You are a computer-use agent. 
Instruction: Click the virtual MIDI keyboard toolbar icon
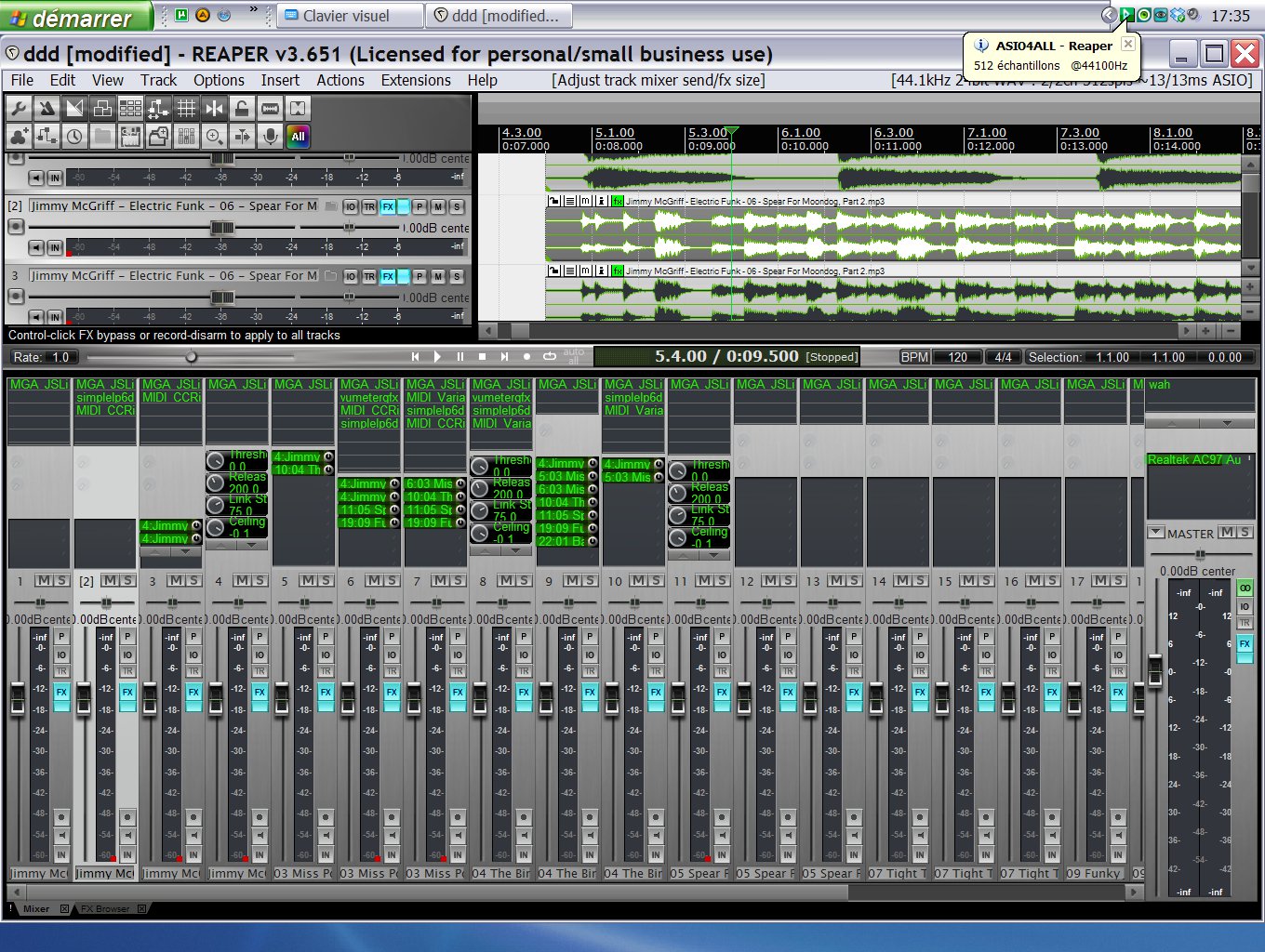pyautogui.click(x=130, y=137)
